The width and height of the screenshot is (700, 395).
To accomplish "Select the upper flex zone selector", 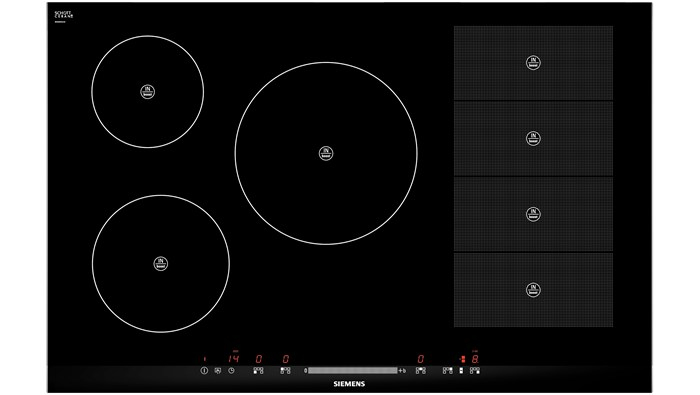I will [x=447, y=370].
